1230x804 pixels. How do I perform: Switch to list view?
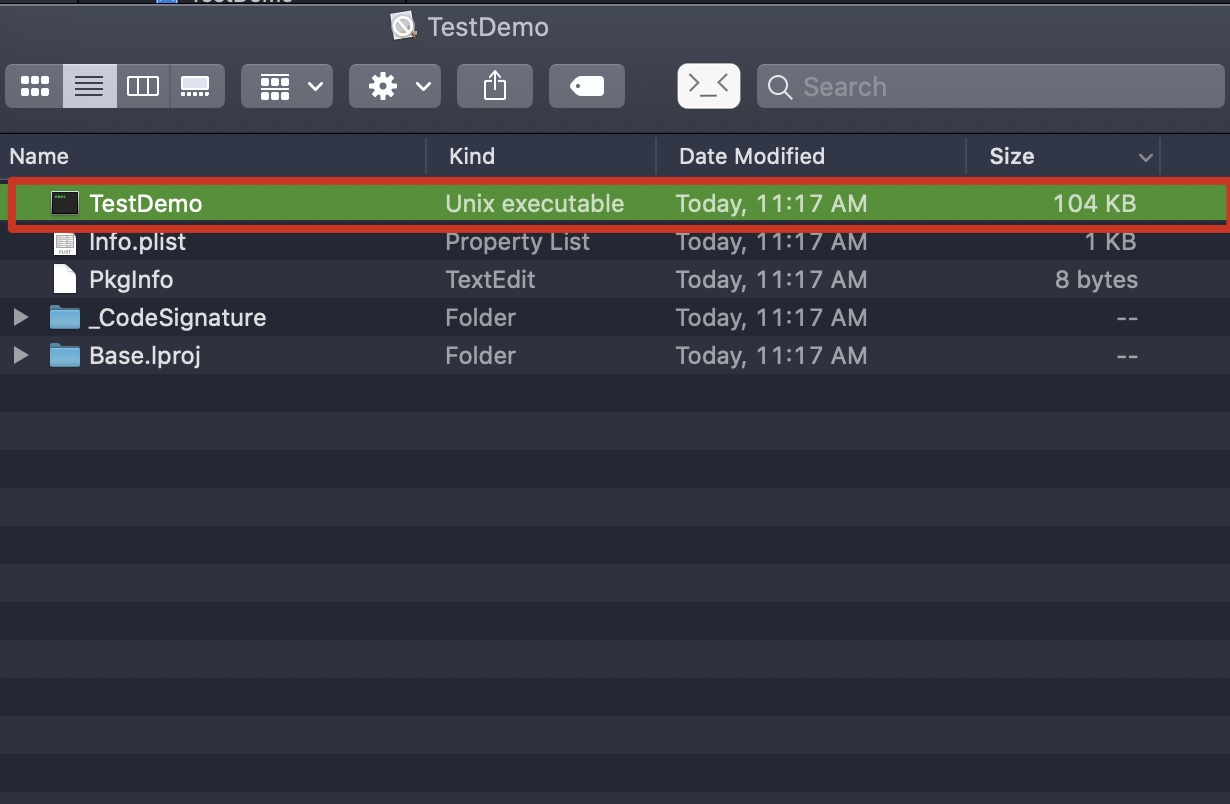tap(90, 86)
